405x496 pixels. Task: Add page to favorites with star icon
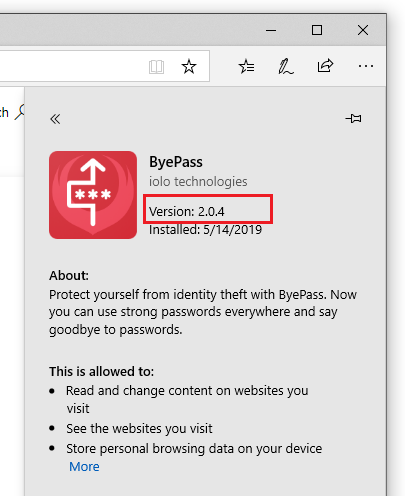point(189,66)
